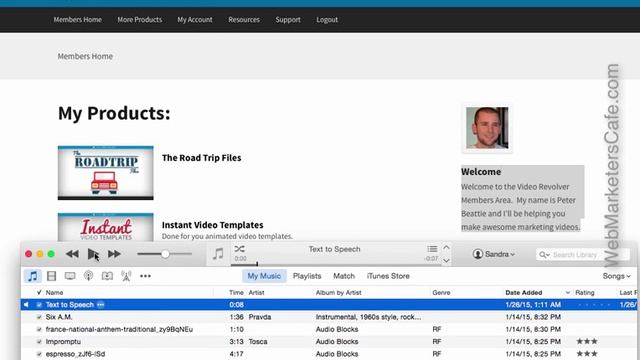Click the iTunes play button
Image resolution: width=640 pixels, height=360 pixels.
click(93, 254)
